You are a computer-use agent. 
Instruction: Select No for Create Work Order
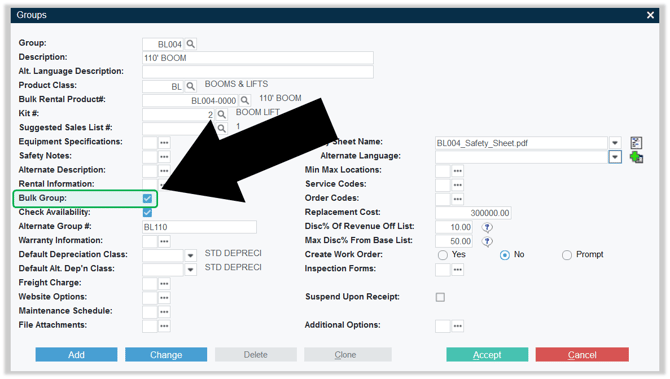pyautogui.click(x=505, y=255)
